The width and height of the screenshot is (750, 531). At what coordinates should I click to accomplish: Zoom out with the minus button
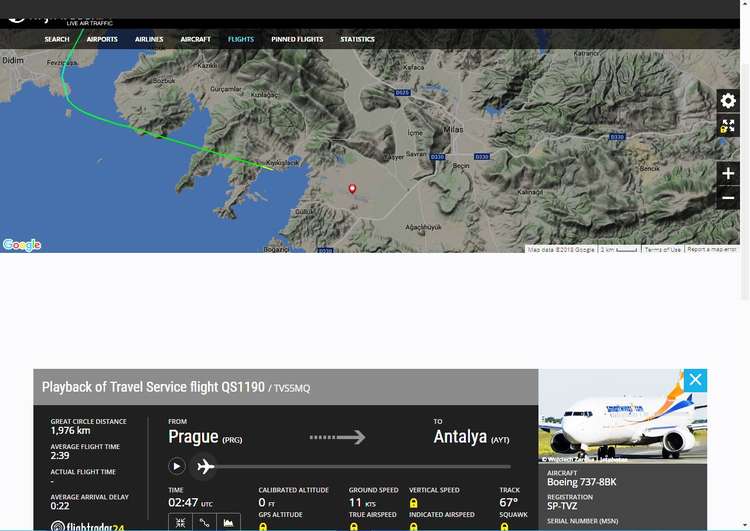point(728,198)
